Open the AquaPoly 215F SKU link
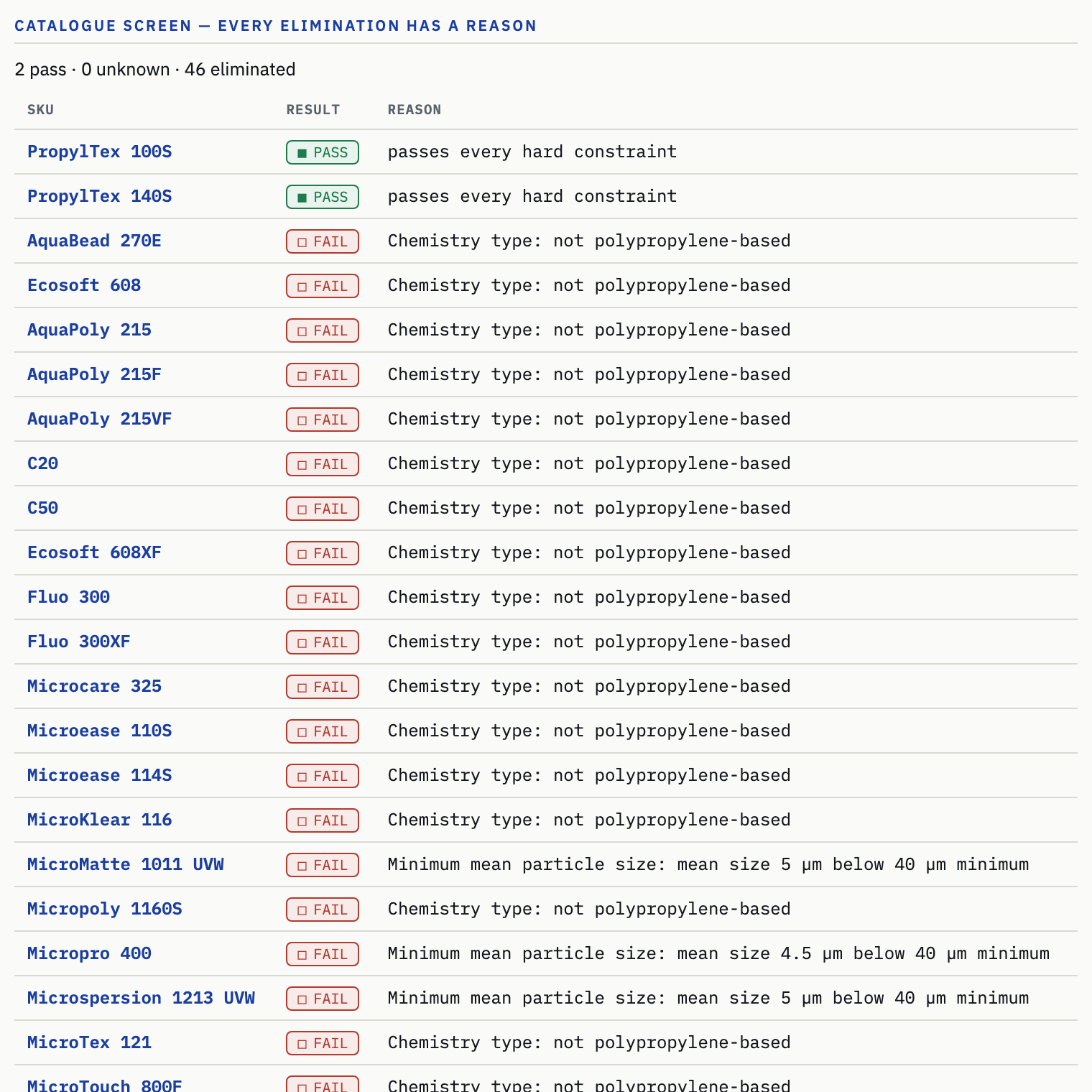 pyautogui.click(x=94, y=374)
